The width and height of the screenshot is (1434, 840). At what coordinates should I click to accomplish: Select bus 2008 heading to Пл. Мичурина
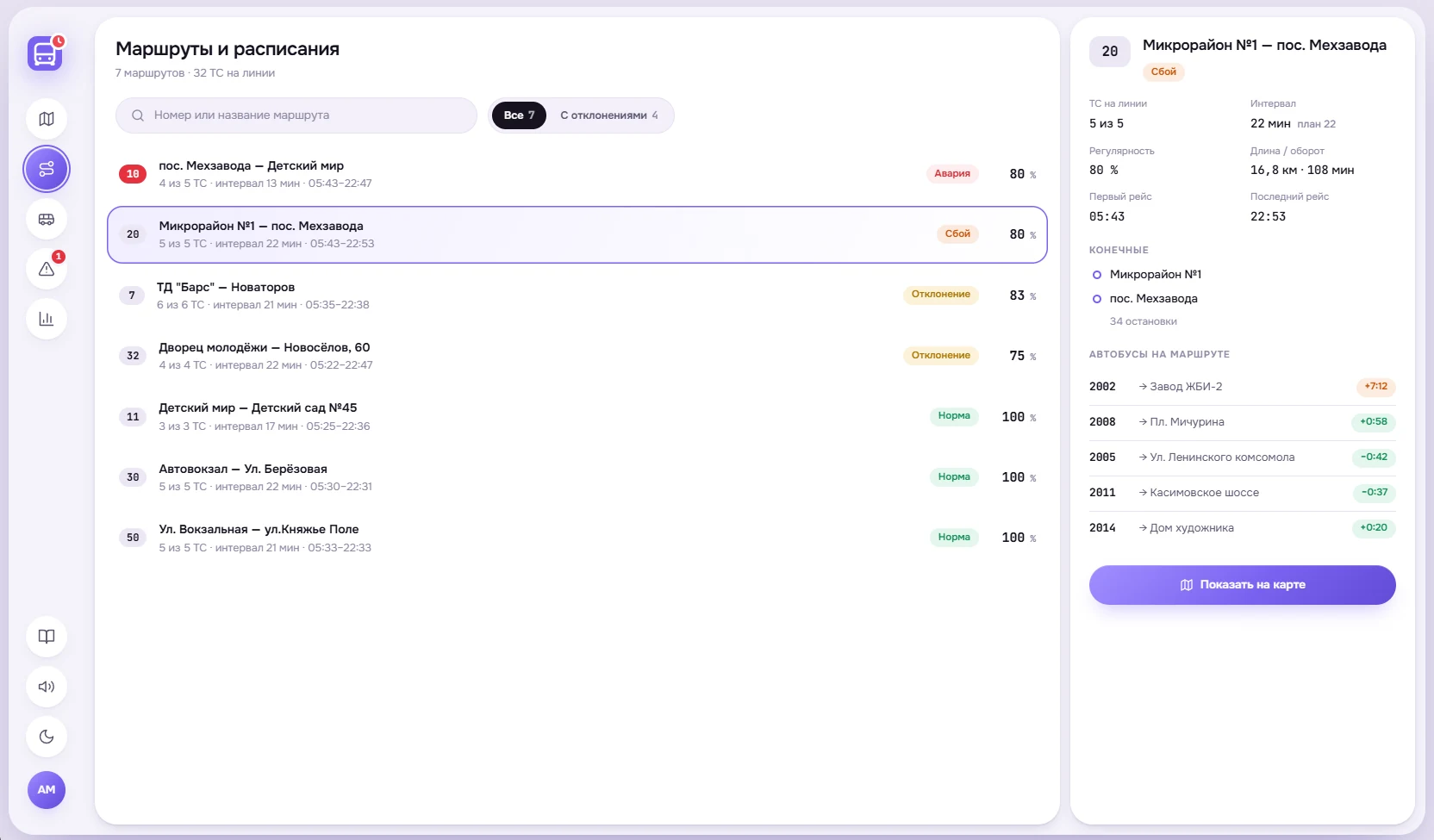[1242, 422]
